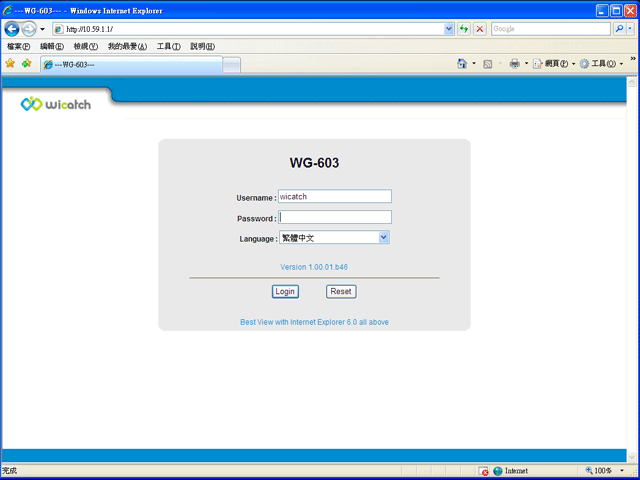Click the Login button
This screenshot has height=480, width=640.
point(285,291)
